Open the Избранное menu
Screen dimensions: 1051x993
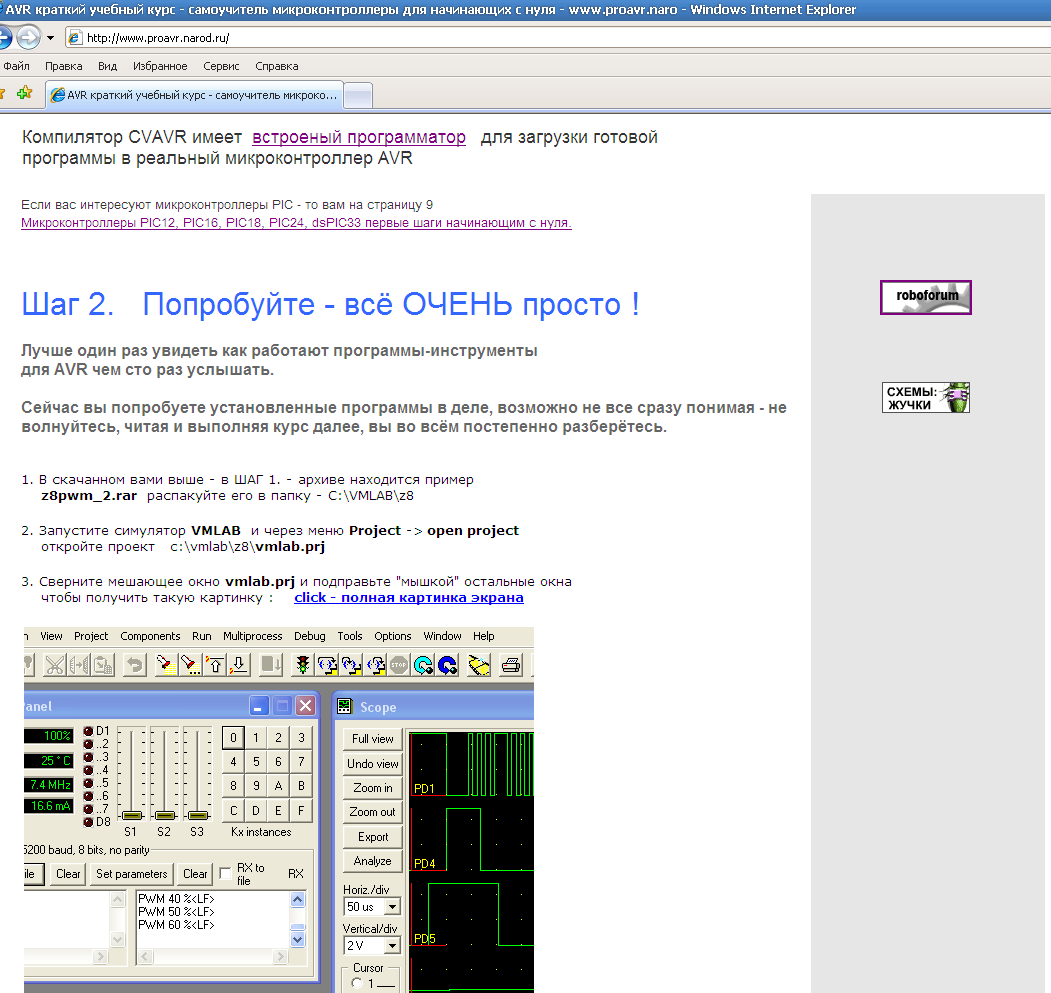point(160,66)
